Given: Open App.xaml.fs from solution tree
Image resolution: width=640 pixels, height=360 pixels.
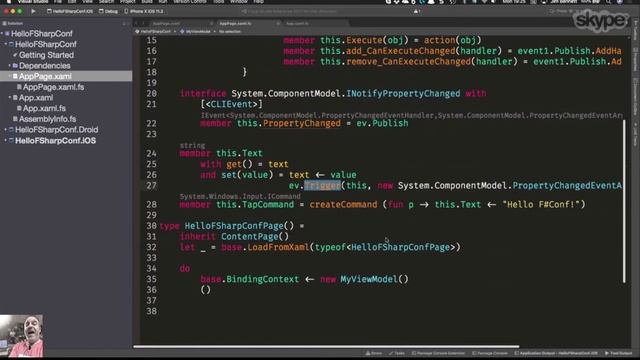Looking at the screenshot, I should click(44, 108).
